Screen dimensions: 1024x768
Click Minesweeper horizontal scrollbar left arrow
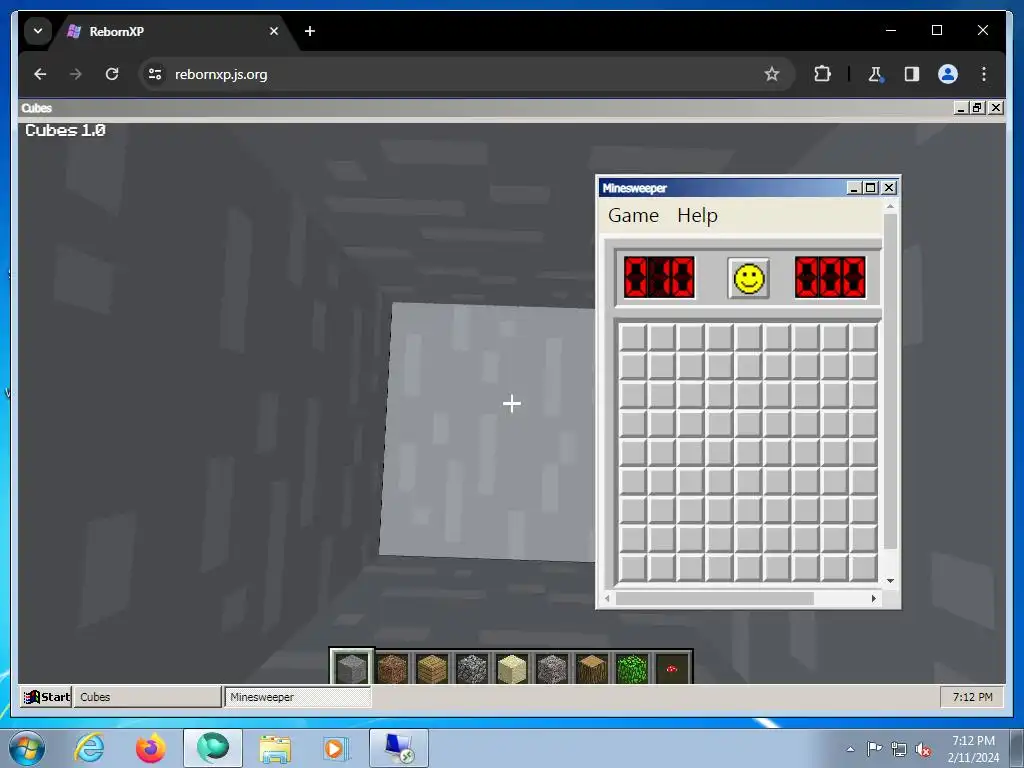point(607,598)
